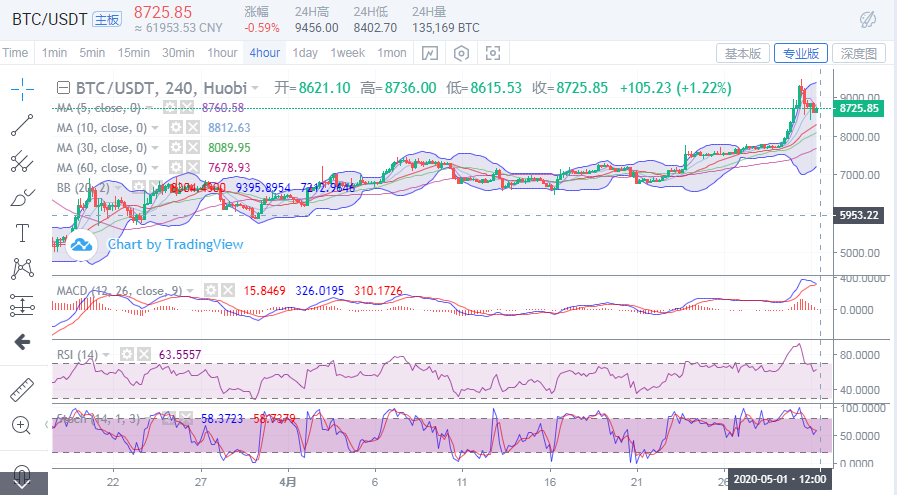This screenshot has height=495, width=897.
Task: Select the pitchfork drawing tool
Action: (22, 161)
